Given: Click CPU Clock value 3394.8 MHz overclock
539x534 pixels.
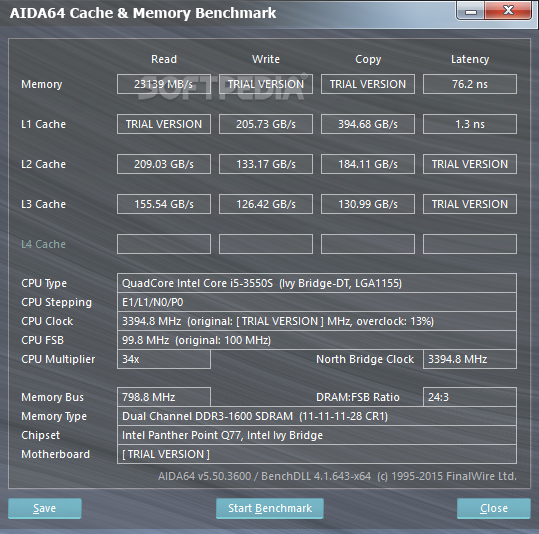Looking at the screenshot, I should [x=317, y=321].
